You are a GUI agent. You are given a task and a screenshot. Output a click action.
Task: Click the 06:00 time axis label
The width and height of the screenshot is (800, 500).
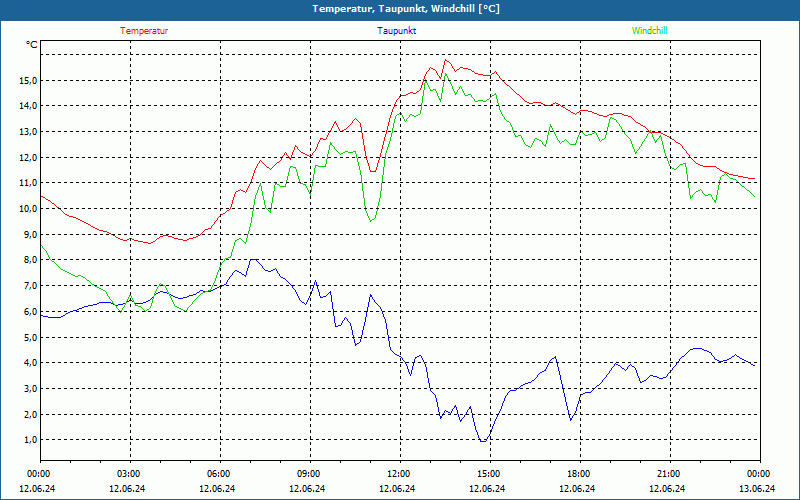220,474
